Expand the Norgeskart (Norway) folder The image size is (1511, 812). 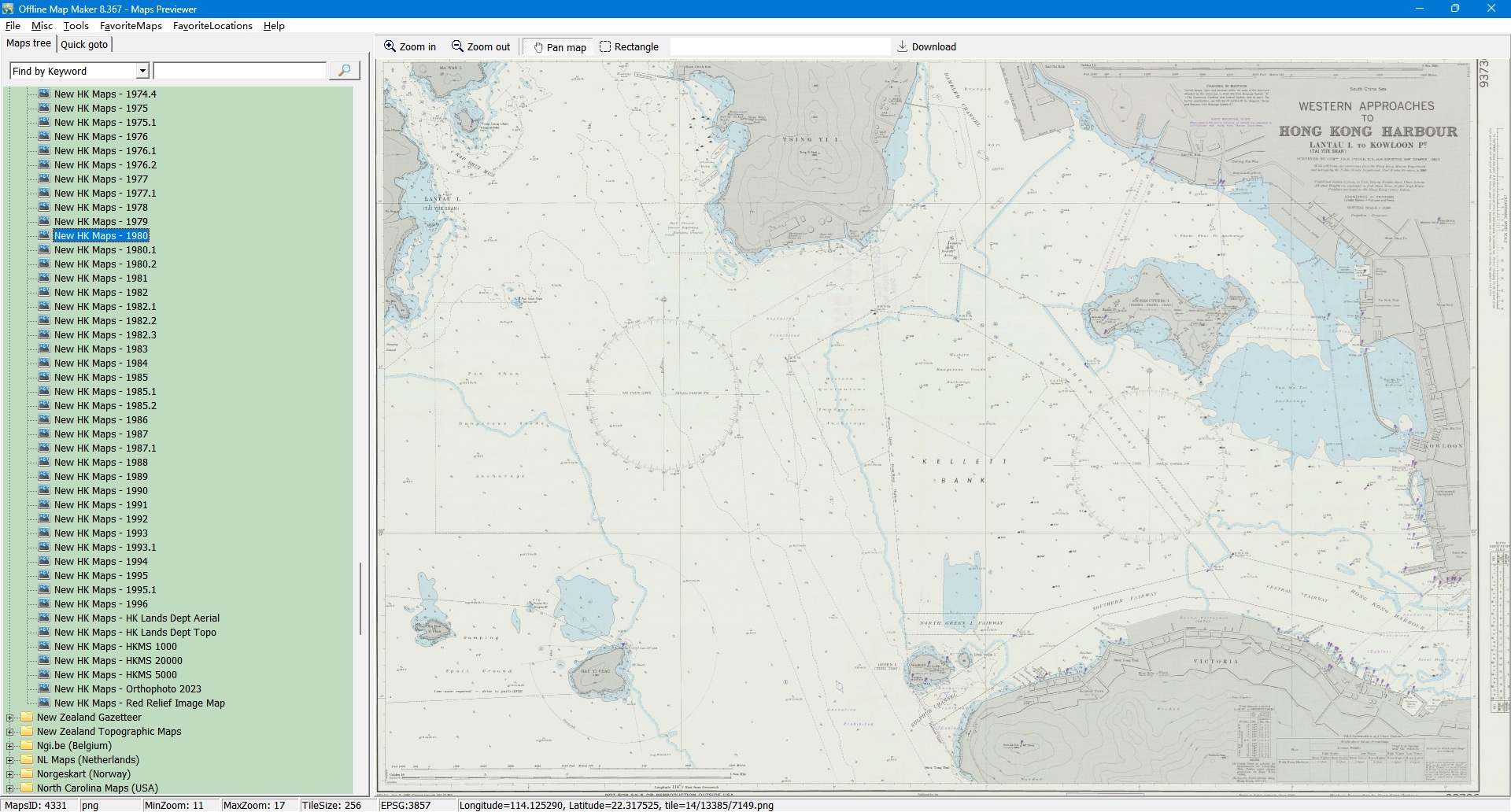(9, 774)
